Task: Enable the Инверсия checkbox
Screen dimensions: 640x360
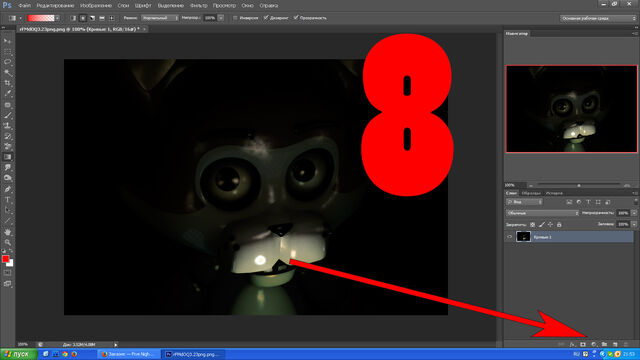Action: tap(235, 18)
